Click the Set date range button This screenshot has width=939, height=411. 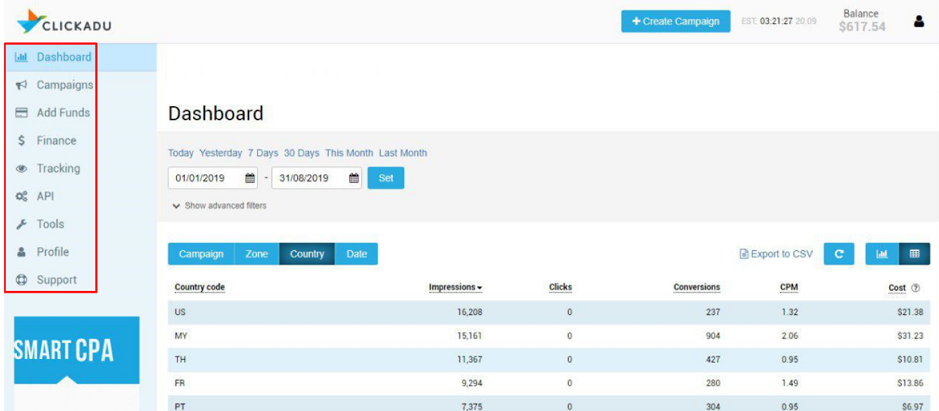click(386, 178)
